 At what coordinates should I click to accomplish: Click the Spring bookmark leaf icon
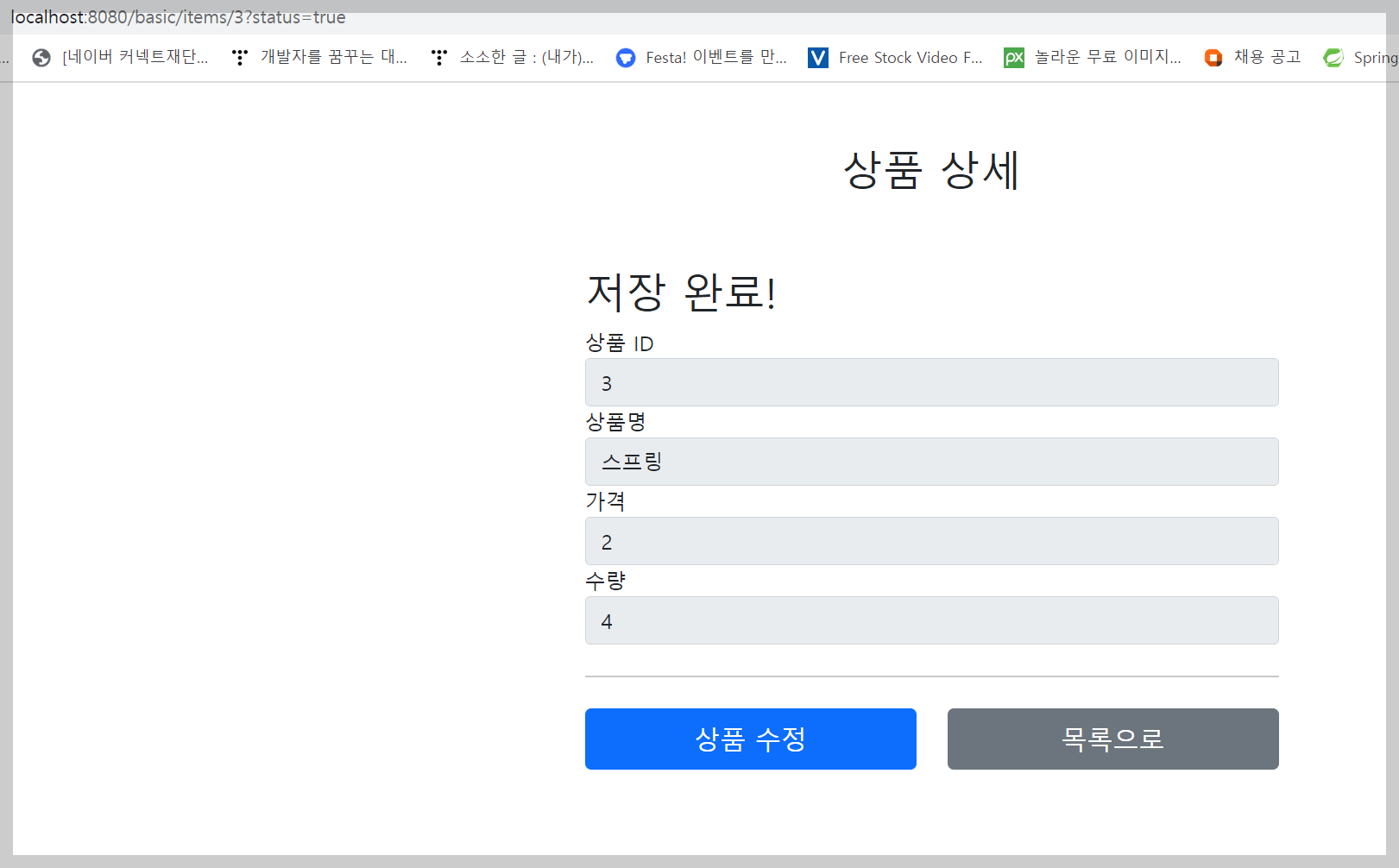click(x=1333, y=58)
